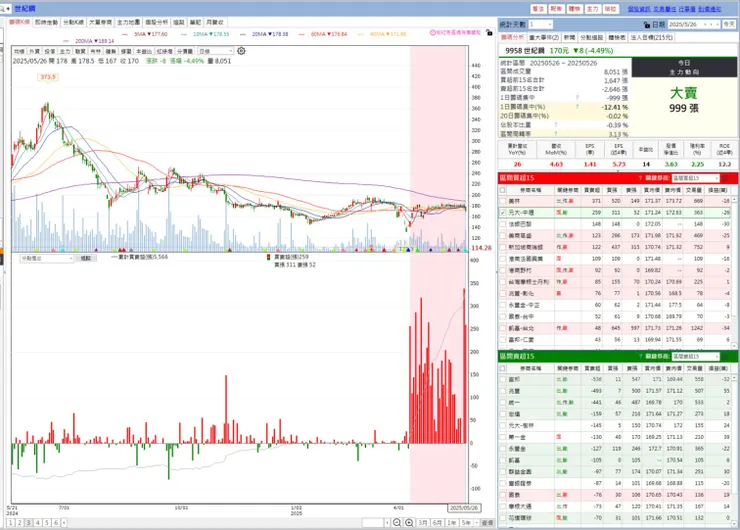
Task: Select page button 3 below the chart
Action: pyautogui.click(x=28, y=522)
